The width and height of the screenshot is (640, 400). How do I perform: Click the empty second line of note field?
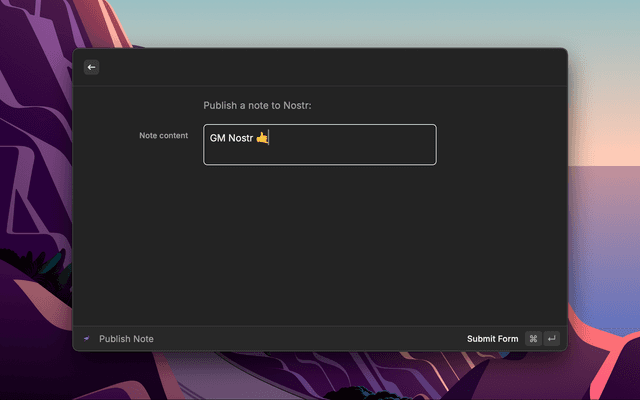point(320,154)
